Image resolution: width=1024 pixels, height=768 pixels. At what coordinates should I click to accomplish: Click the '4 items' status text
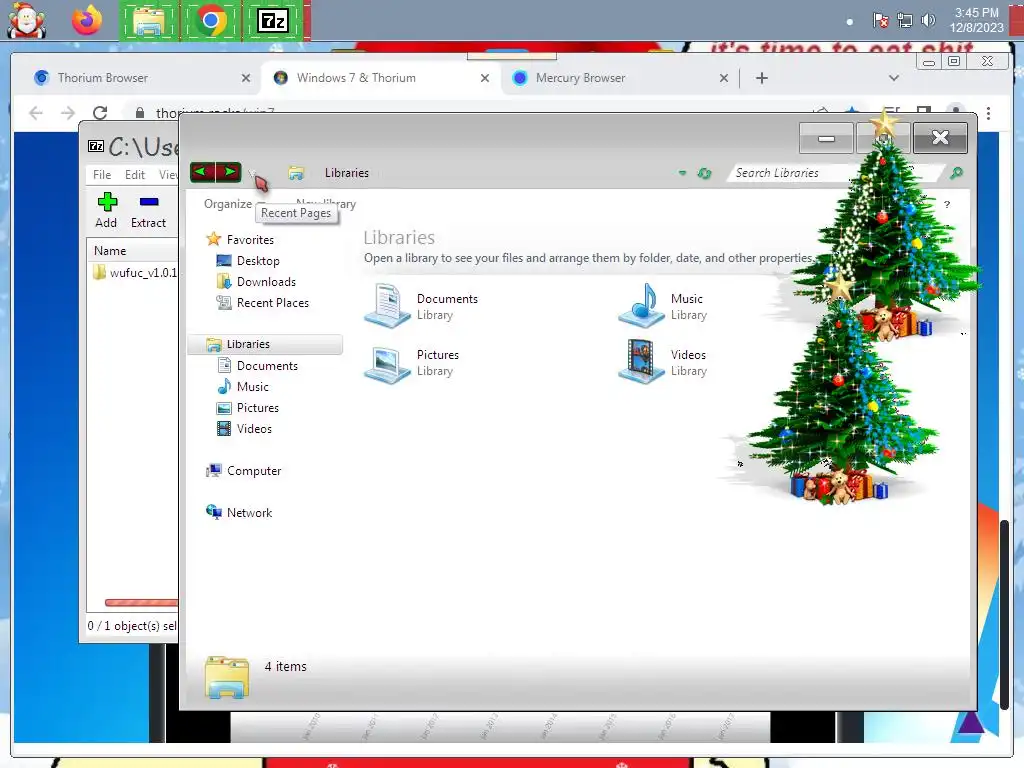(x=285, y=666)
